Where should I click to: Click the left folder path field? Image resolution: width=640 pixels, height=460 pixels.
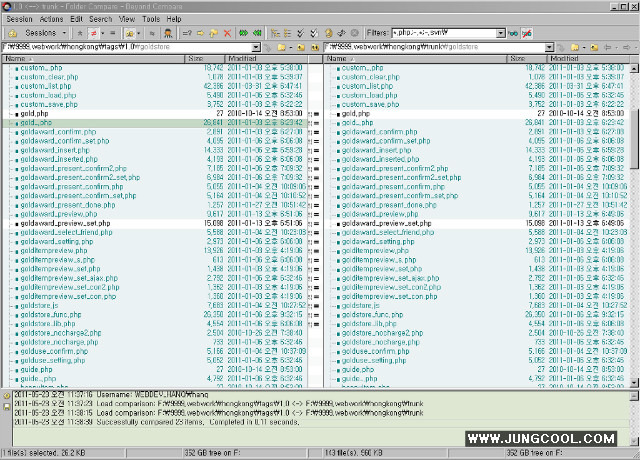pos(127,47)
